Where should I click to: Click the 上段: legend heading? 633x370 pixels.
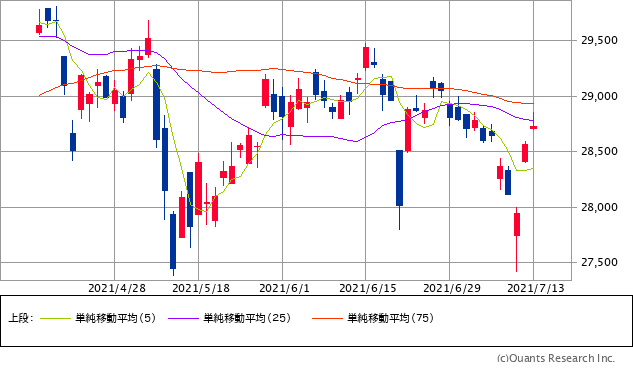coord(21,318)
